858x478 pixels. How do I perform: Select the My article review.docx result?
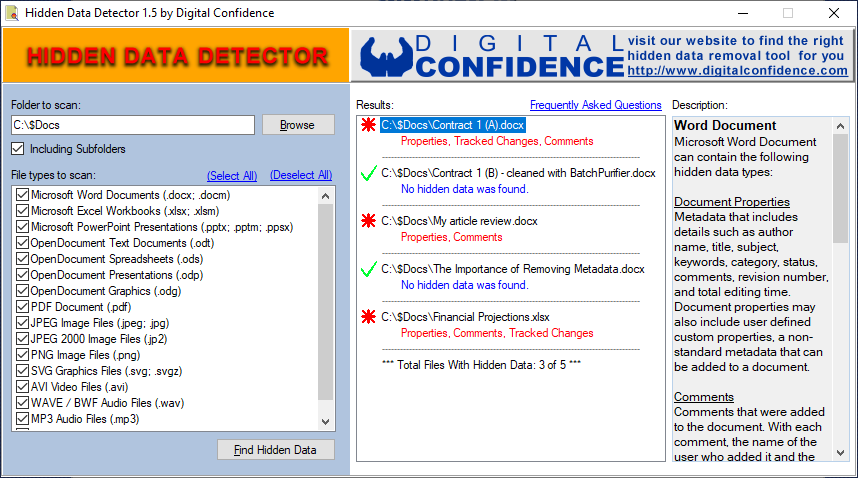[459, 221]
